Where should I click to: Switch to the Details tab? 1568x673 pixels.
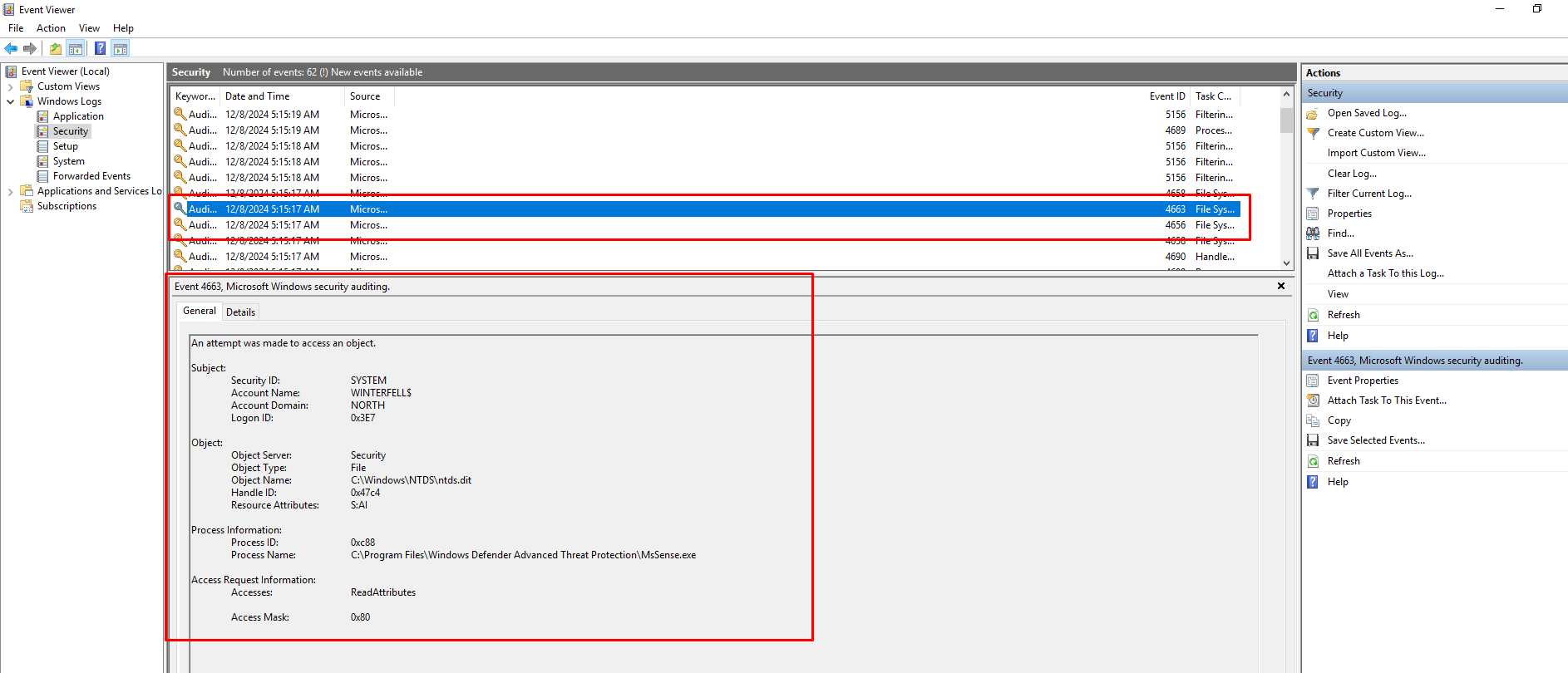coord(240,312)
